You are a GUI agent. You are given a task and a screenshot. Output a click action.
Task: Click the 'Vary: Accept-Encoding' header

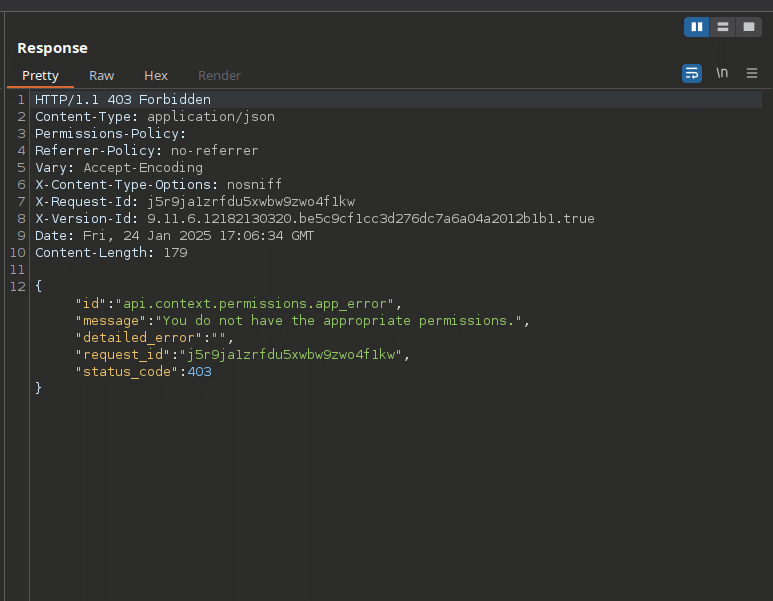coord(119,168)
